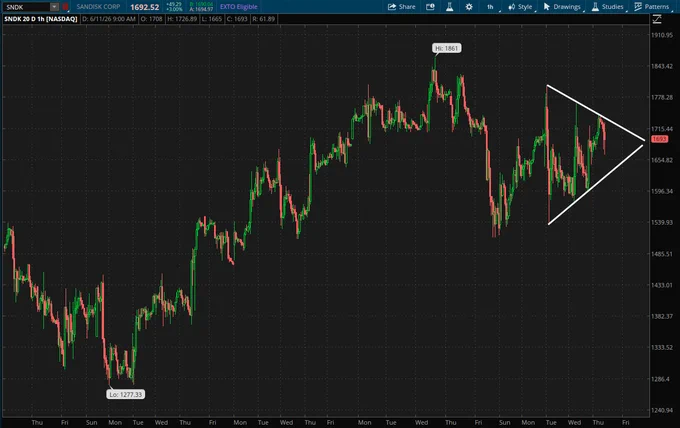
Task: Open the SNDK symbol dropdown arrow
Action: 54,7
